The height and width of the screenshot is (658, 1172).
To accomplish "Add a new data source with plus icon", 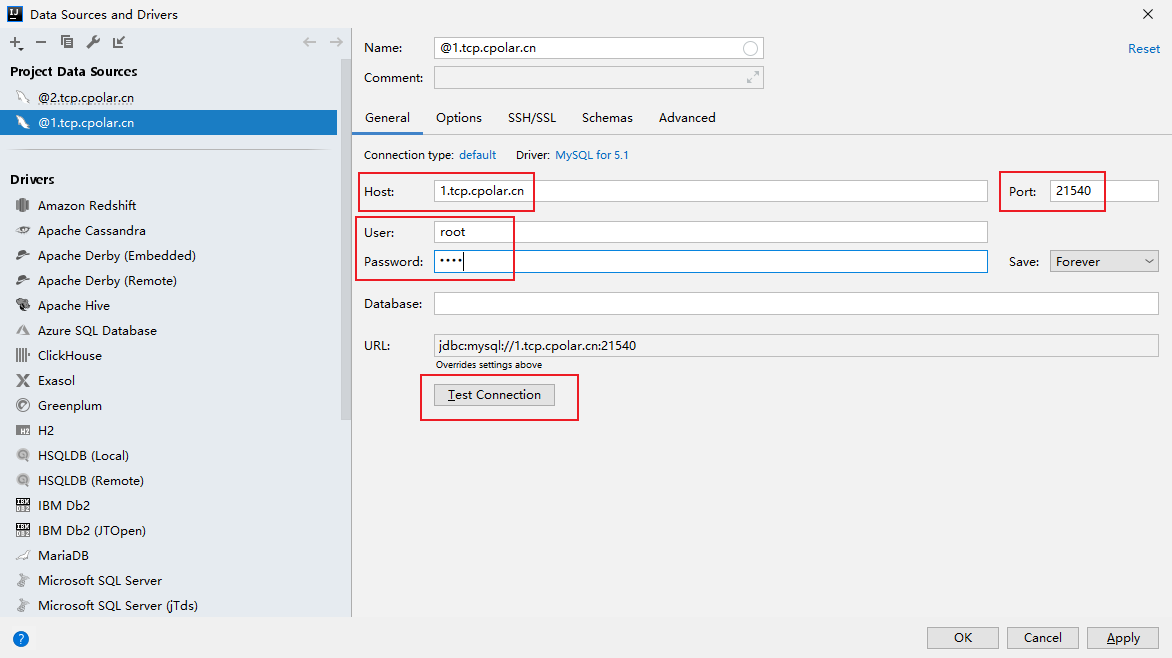I will pos(16,43).
